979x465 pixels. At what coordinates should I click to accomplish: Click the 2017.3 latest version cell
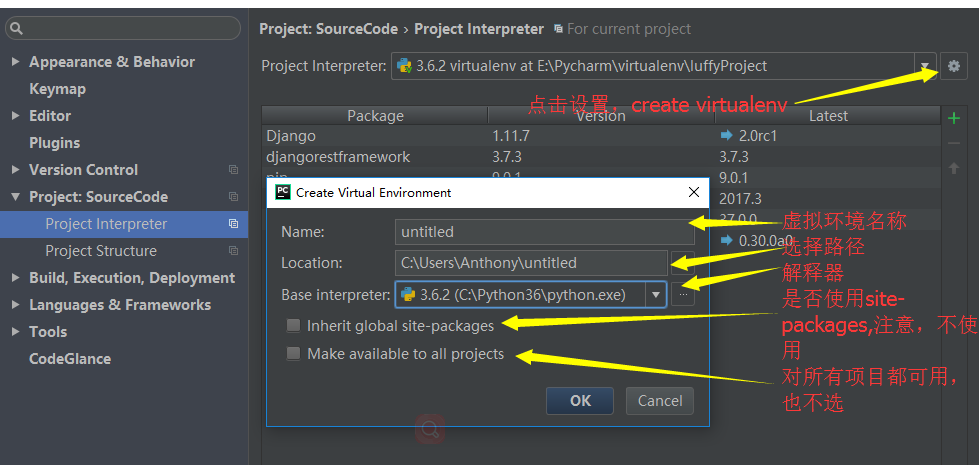[x=740, y=198]
